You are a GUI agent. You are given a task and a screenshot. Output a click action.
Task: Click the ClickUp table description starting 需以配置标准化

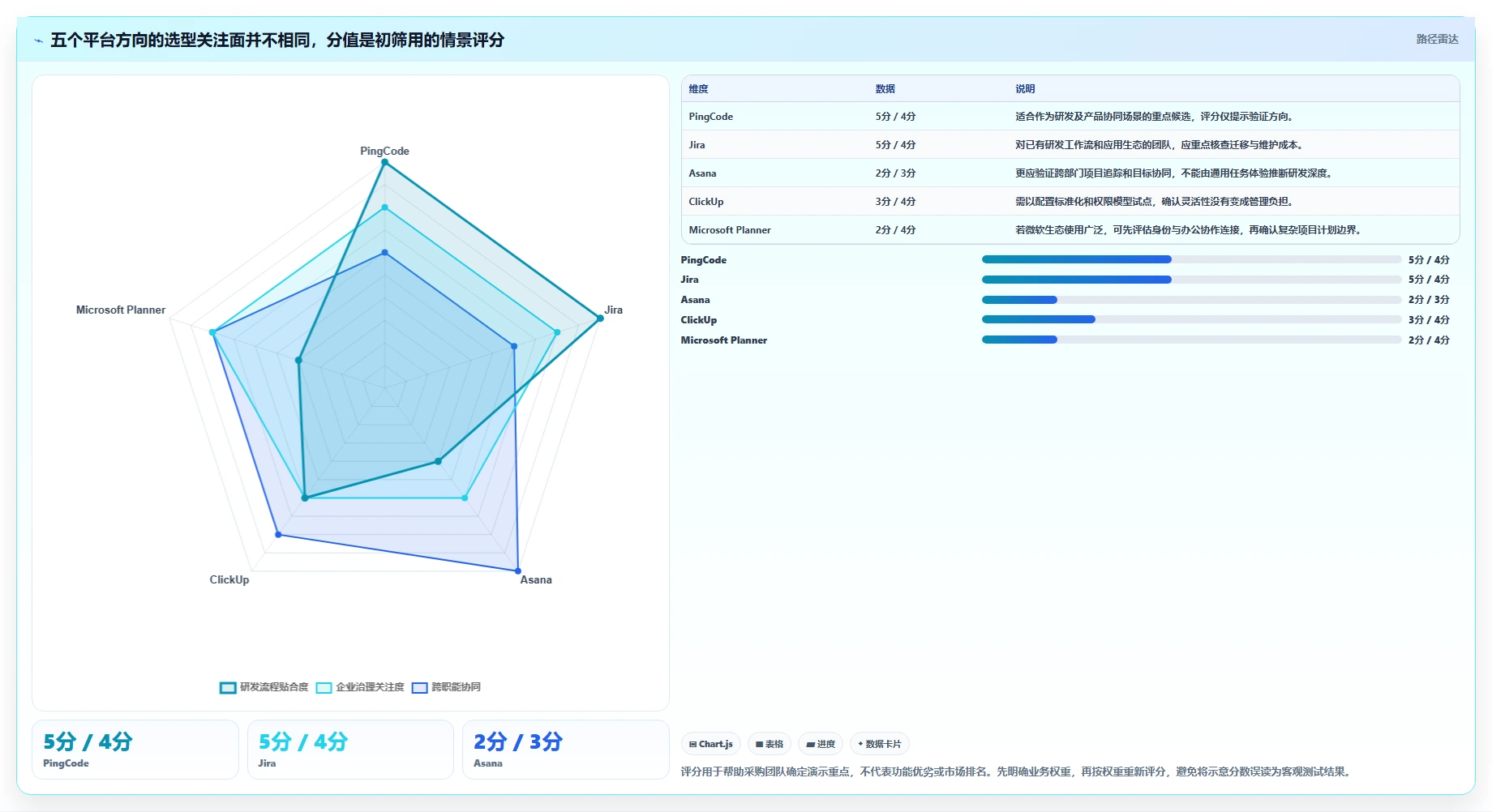(x=1155, y=202)
